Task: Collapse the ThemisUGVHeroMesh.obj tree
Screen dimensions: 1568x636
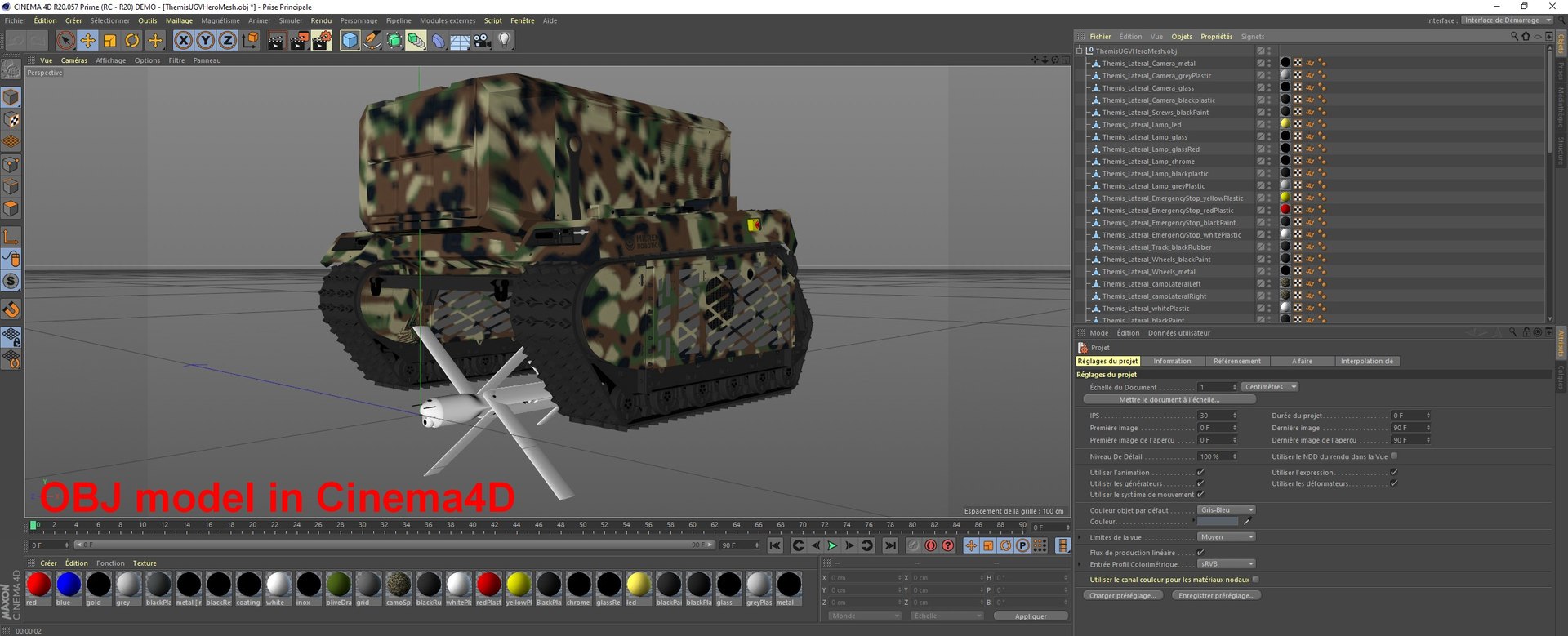Action: pos(1080,51)
